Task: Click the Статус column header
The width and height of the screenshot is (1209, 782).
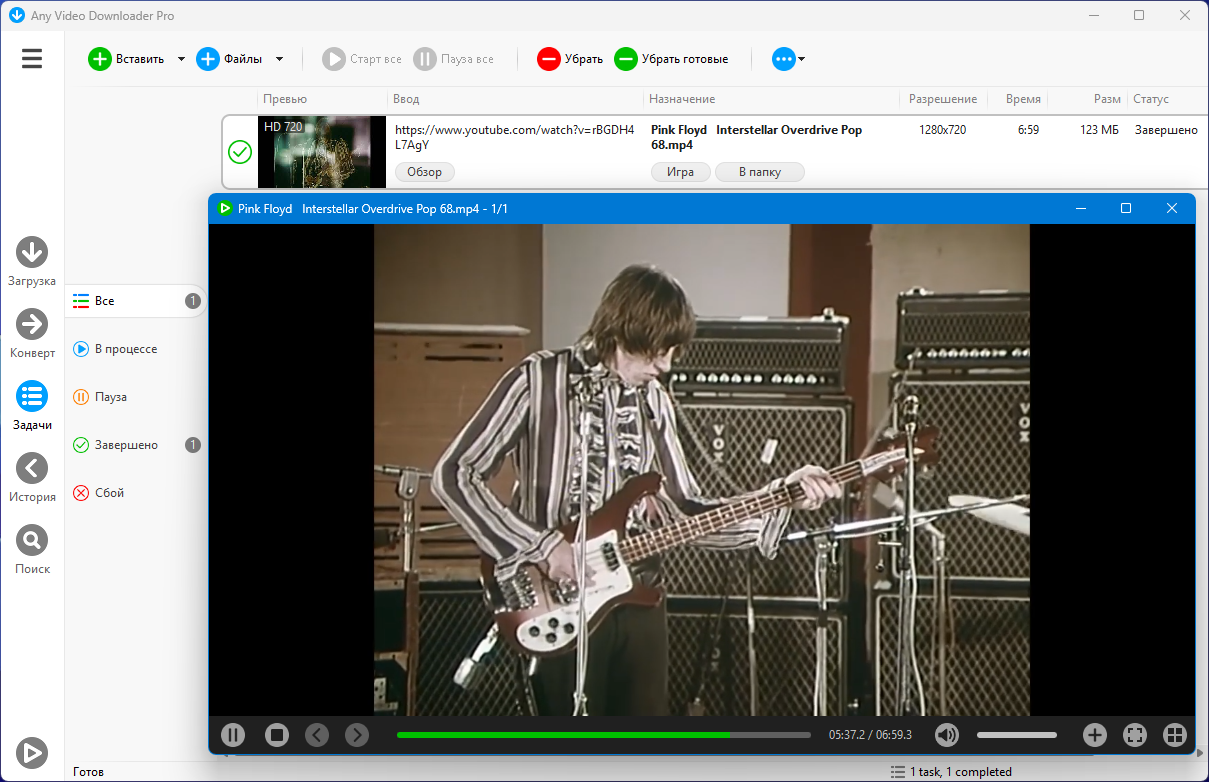Action: tap(1151, 99)
